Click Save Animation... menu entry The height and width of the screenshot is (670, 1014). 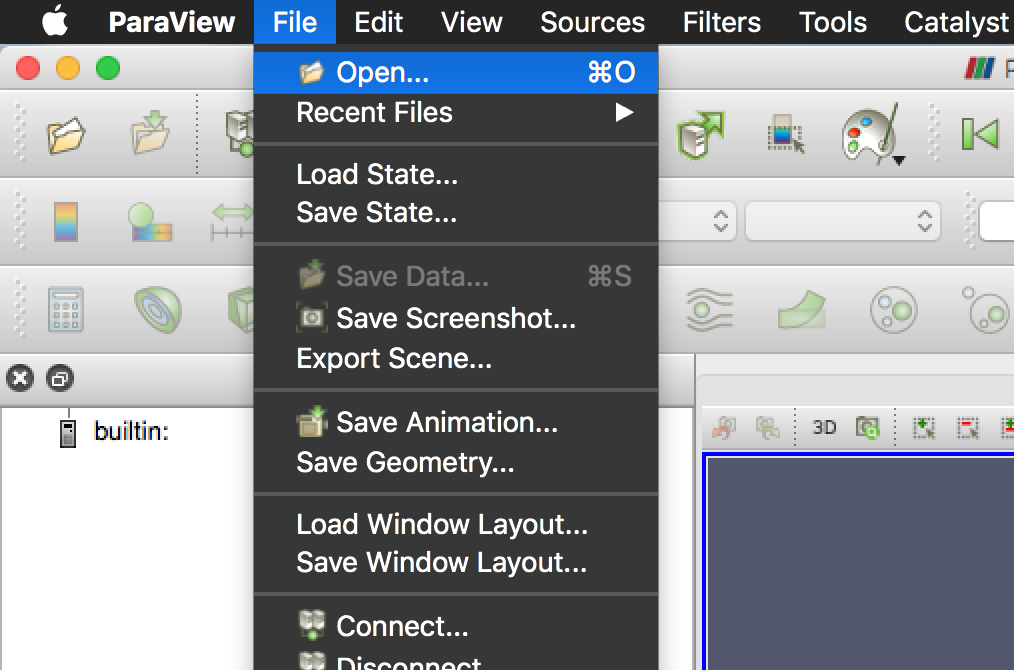pyautogui.click(x=446, y=423)
